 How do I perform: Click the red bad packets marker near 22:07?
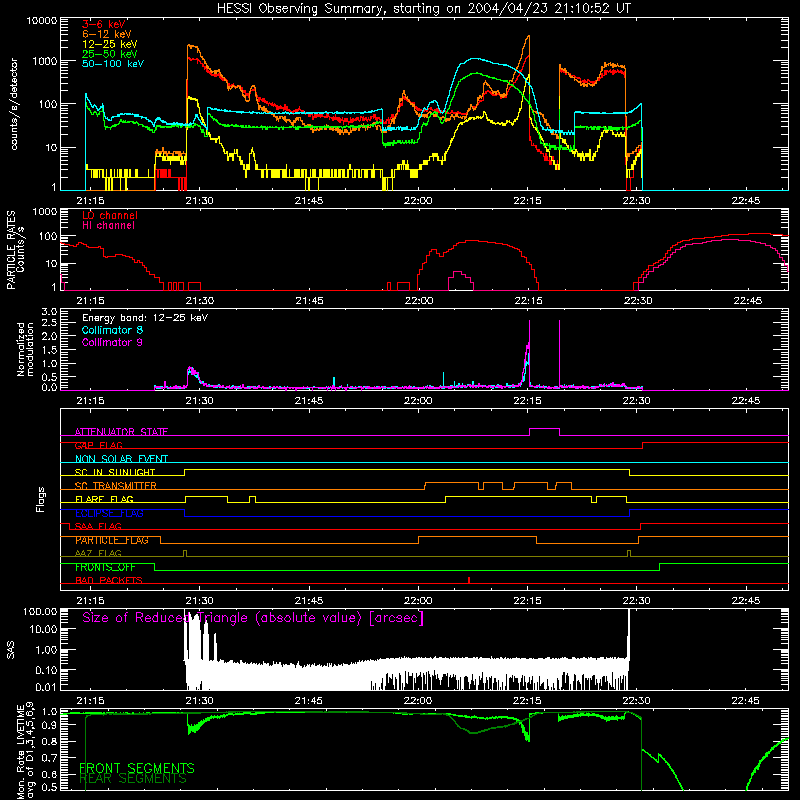(469, 580)
